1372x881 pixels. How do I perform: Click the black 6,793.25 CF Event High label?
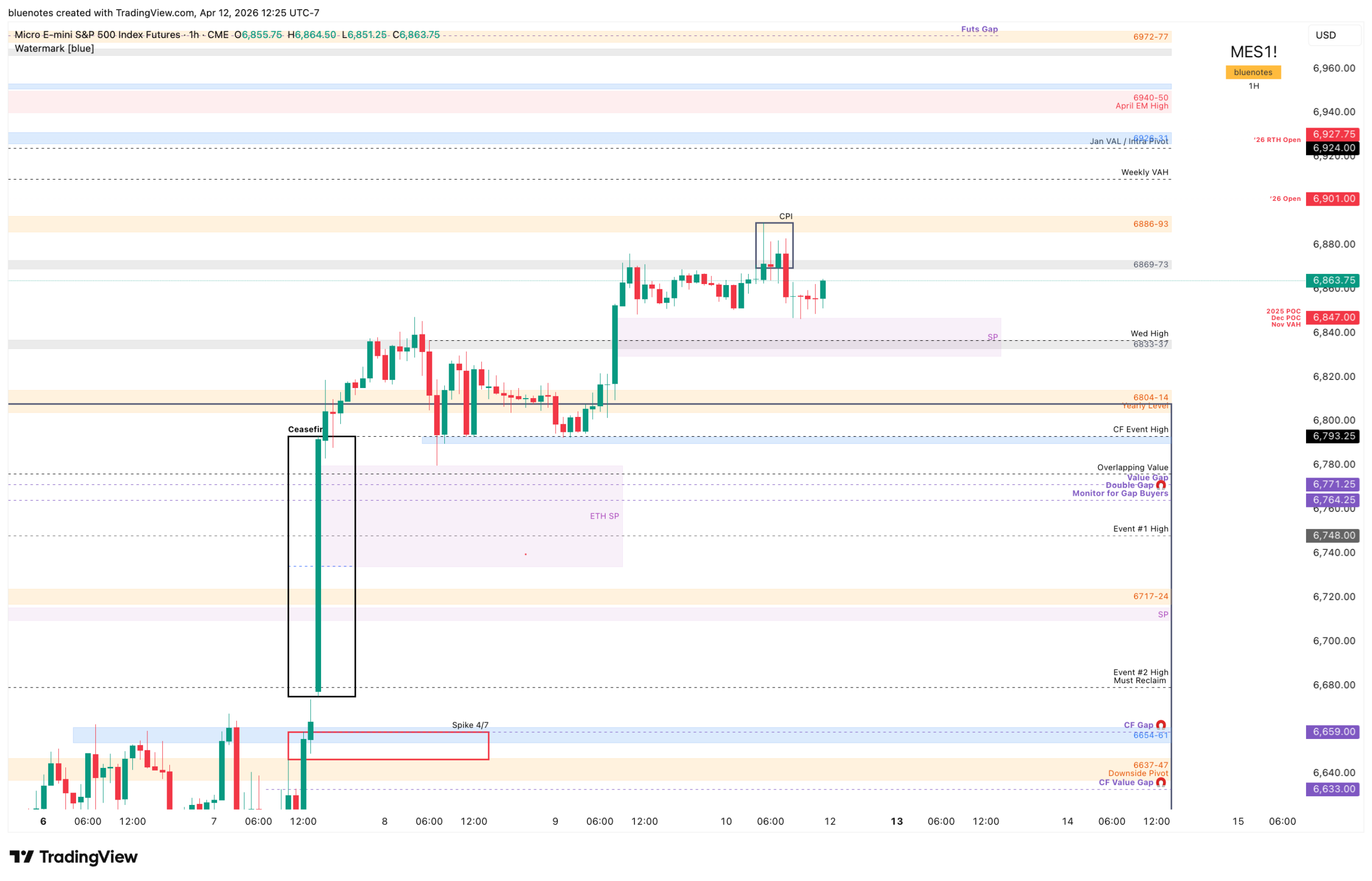coord(1332,436)
